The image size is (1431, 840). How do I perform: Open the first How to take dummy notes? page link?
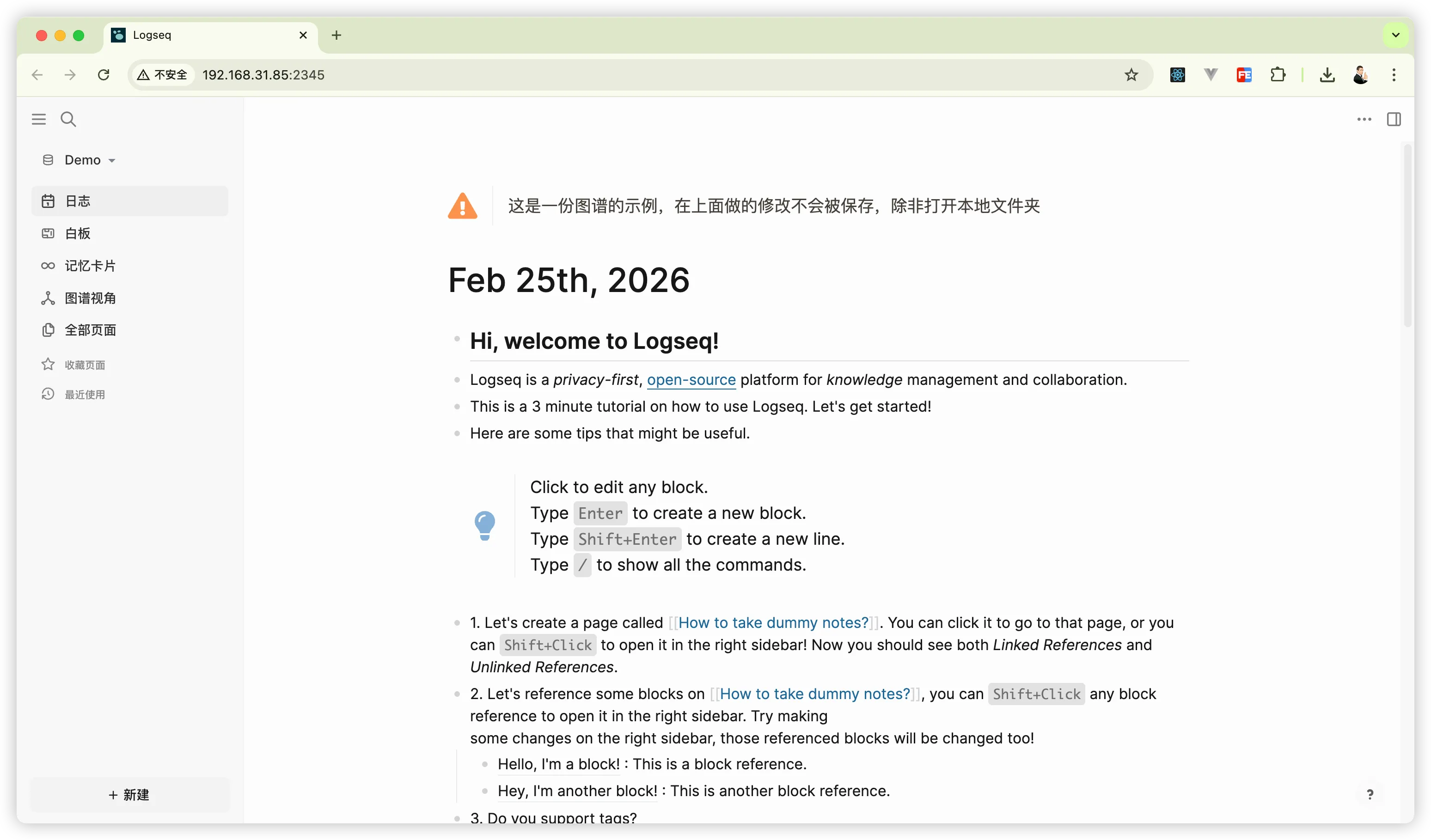point(773,623)
